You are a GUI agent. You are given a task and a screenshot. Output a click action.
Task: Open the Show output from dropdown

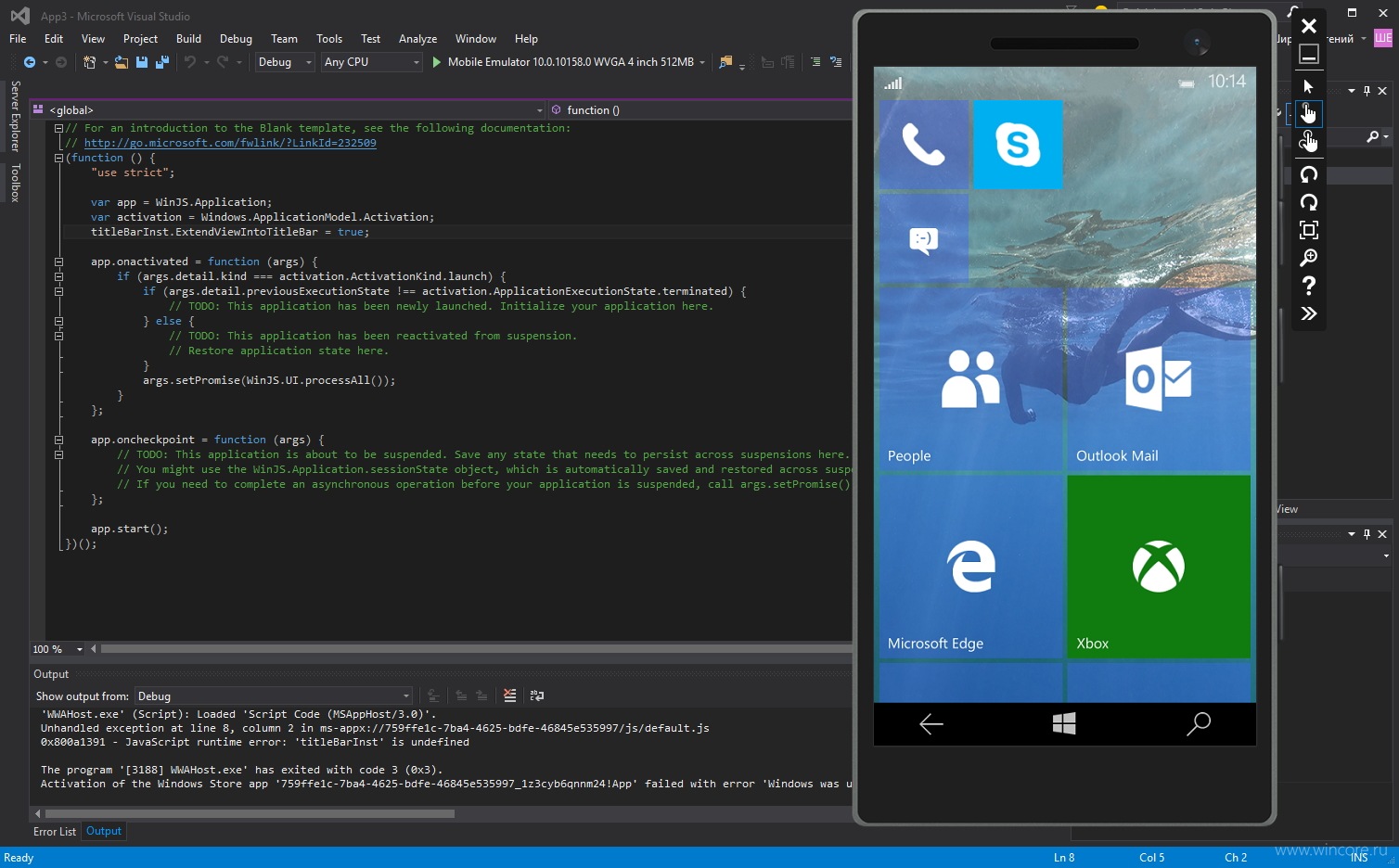[x=274, y=696]
